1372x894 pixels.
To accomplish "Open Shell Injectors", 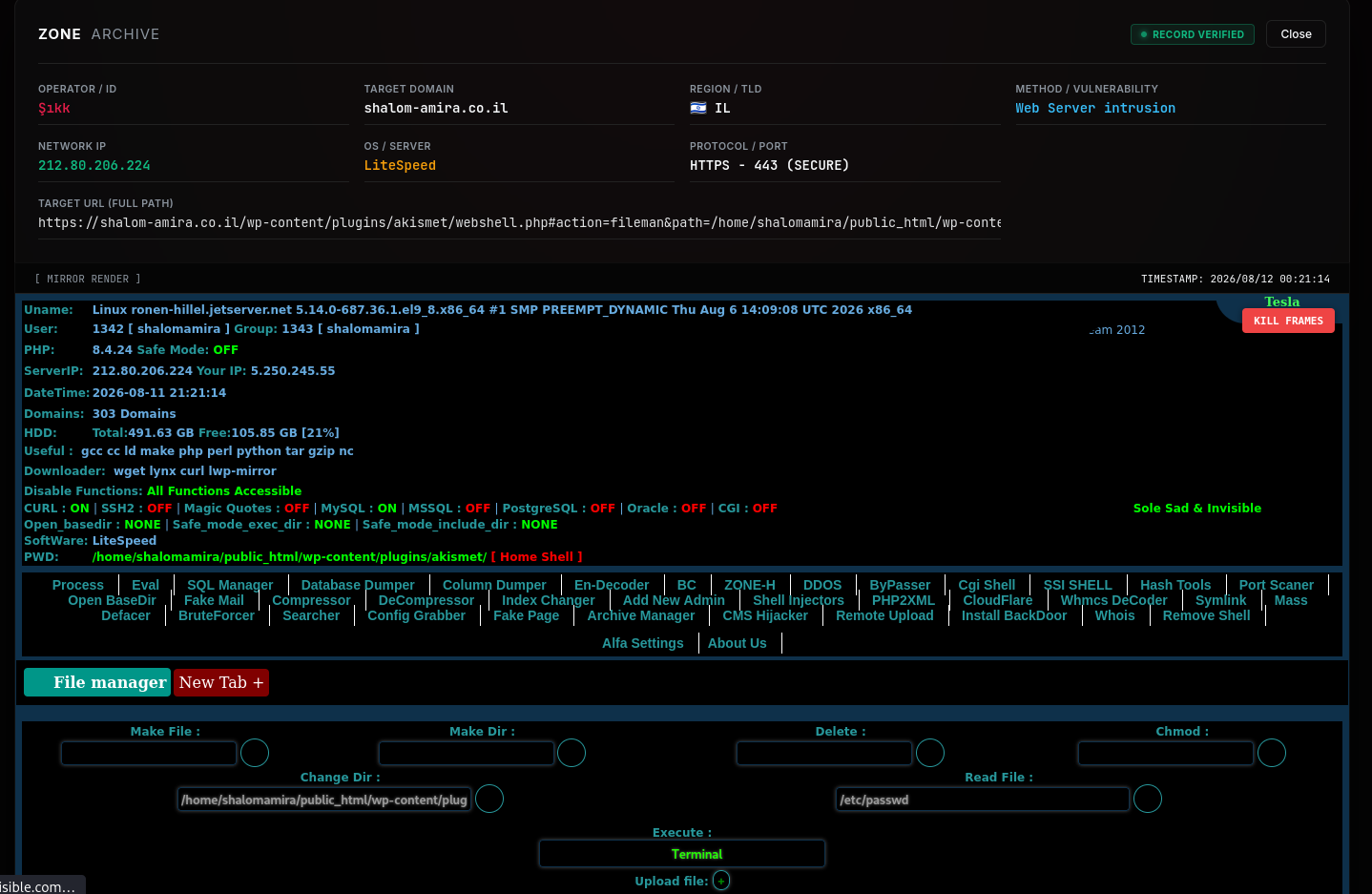I will pos(799,600).
